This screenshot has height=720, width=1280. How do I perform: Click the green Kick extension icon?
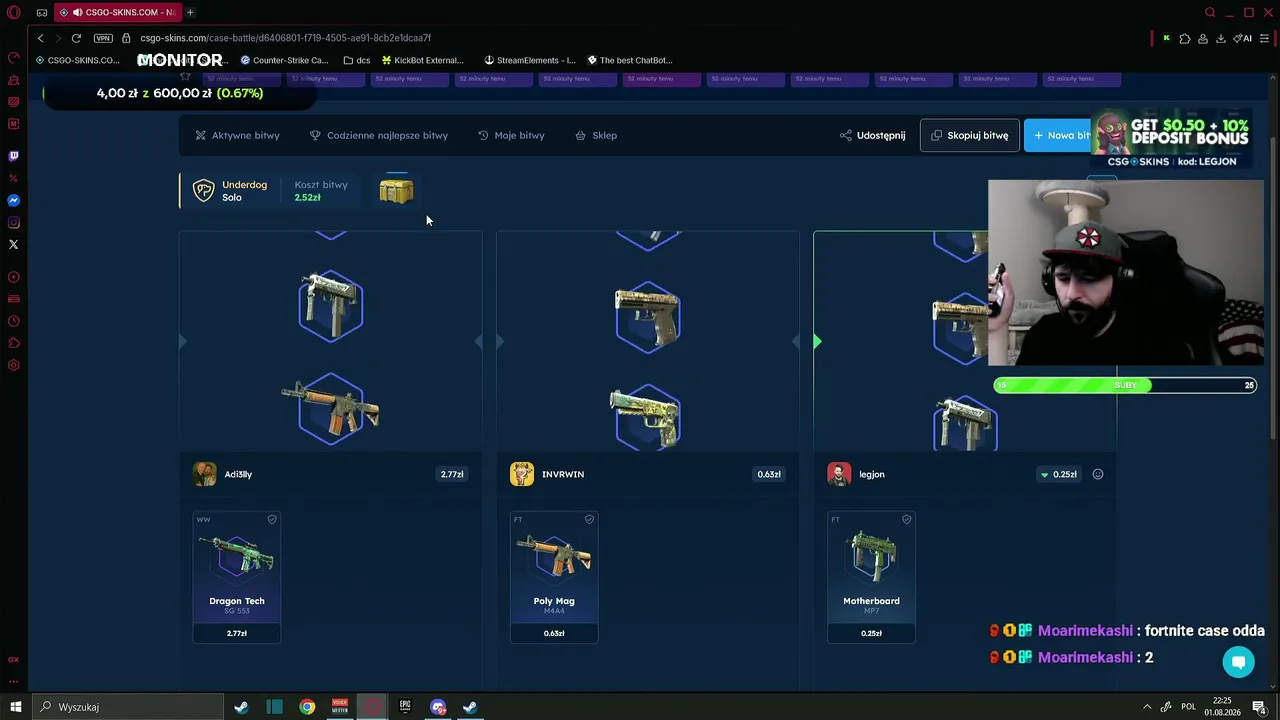point(1166,38)
